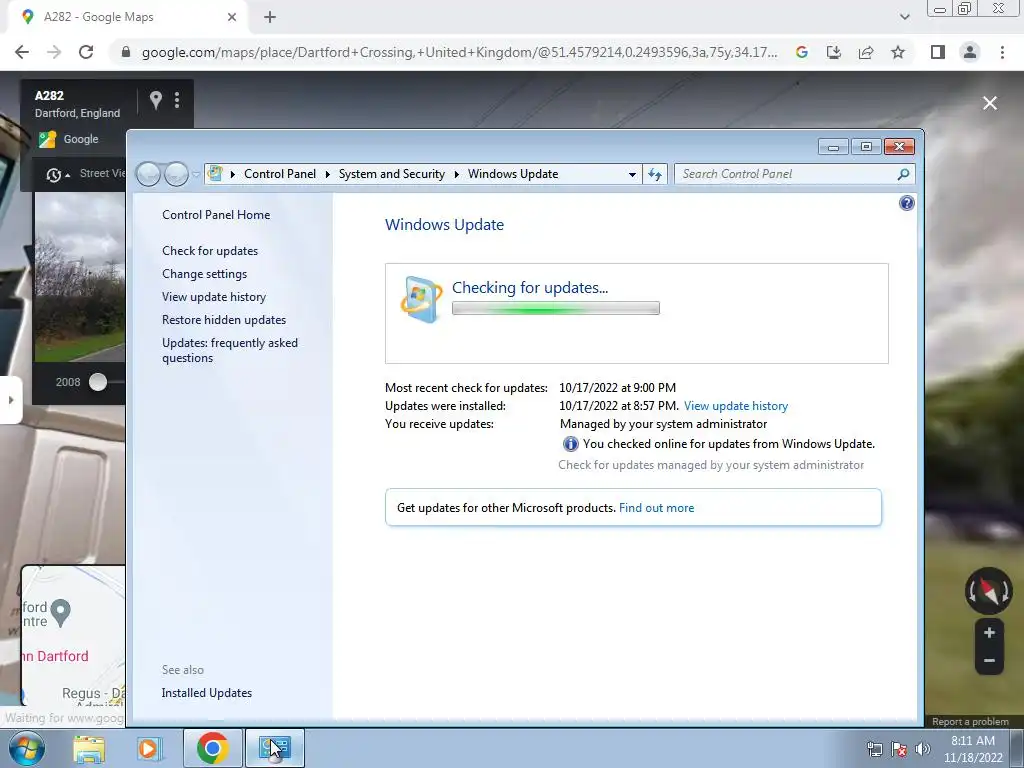The width and height of the screenshot is (1024, 768).
Task: Open Restore hidden updates
Action: pyautogui.click(x=224, y=320)
